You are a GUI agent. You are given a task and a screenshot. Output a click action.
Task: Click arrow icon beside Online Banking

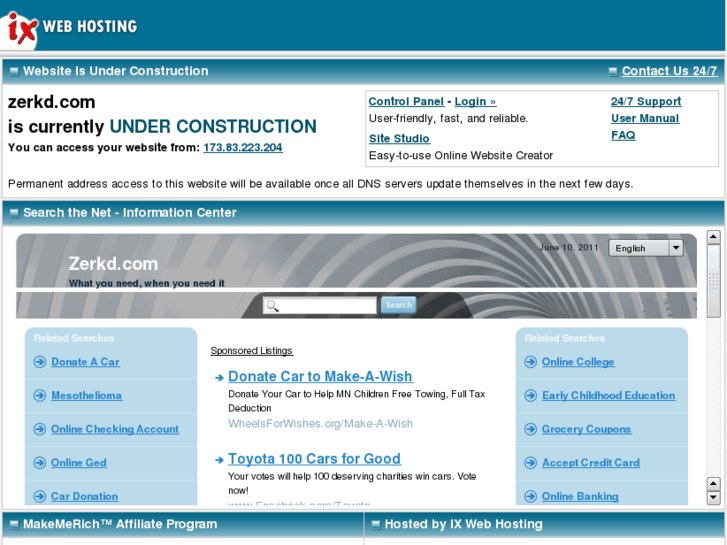click(530, 496)
